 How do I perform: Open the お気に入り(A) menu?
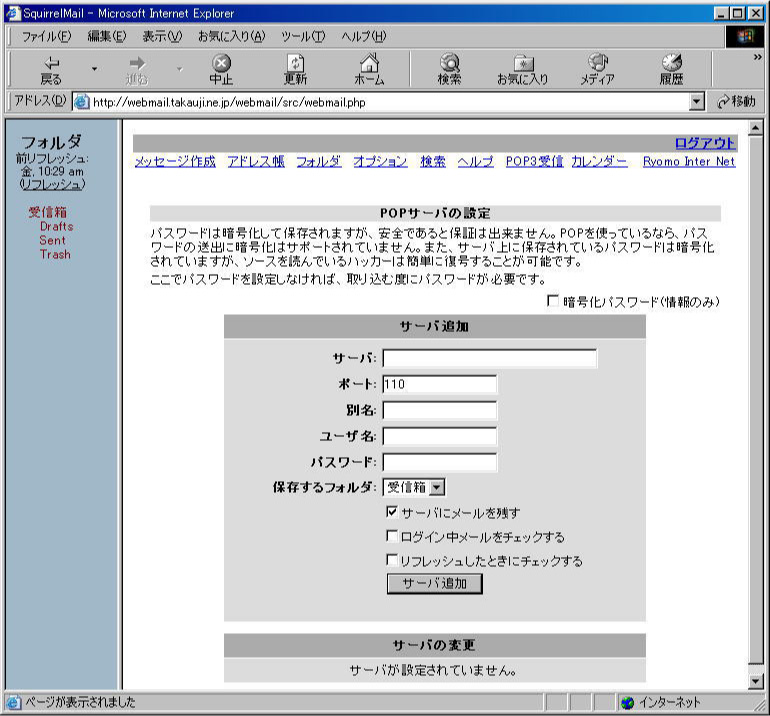click(231, 36)
